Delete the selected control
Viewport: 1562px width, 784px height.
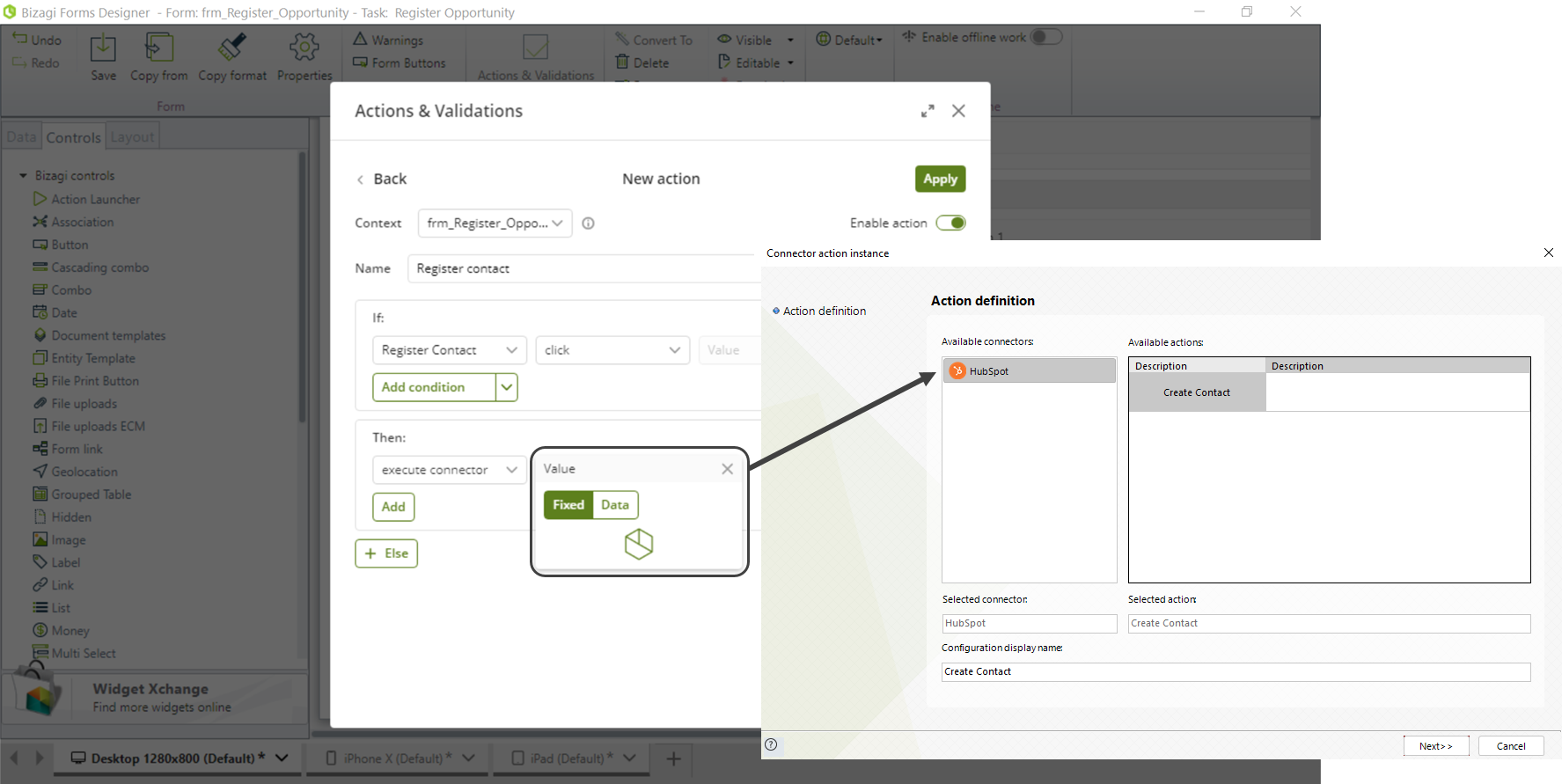pos(642,62)
